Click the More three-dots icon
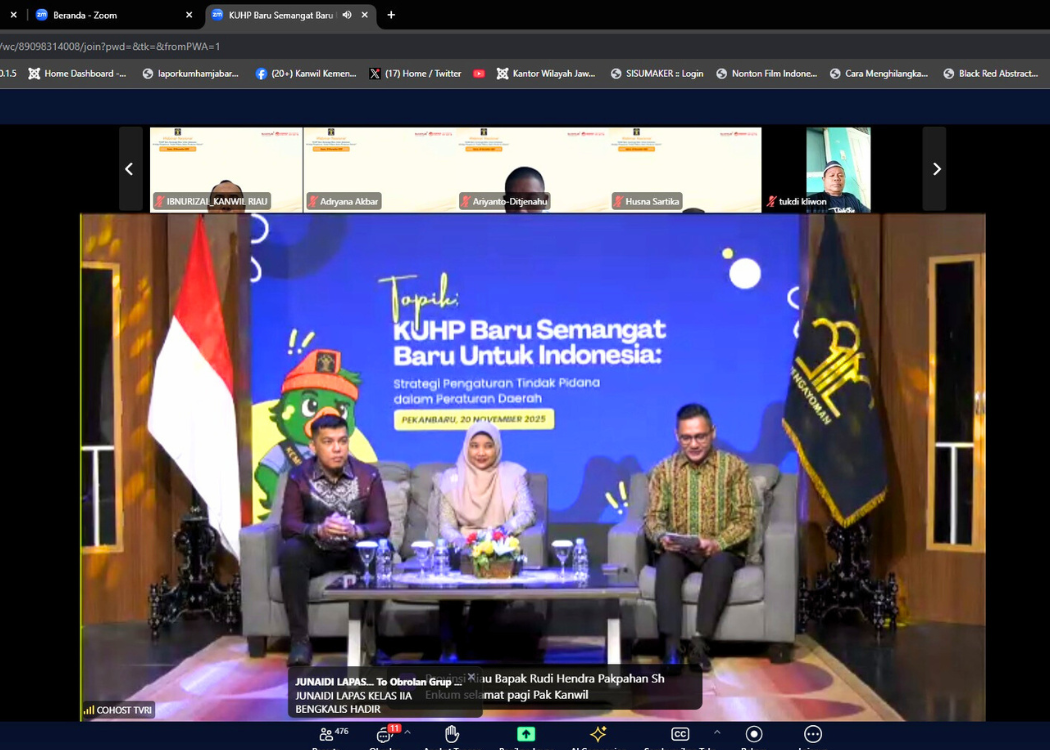The height and width of the screenshot is (750, 1050). [x=813, y=735]
